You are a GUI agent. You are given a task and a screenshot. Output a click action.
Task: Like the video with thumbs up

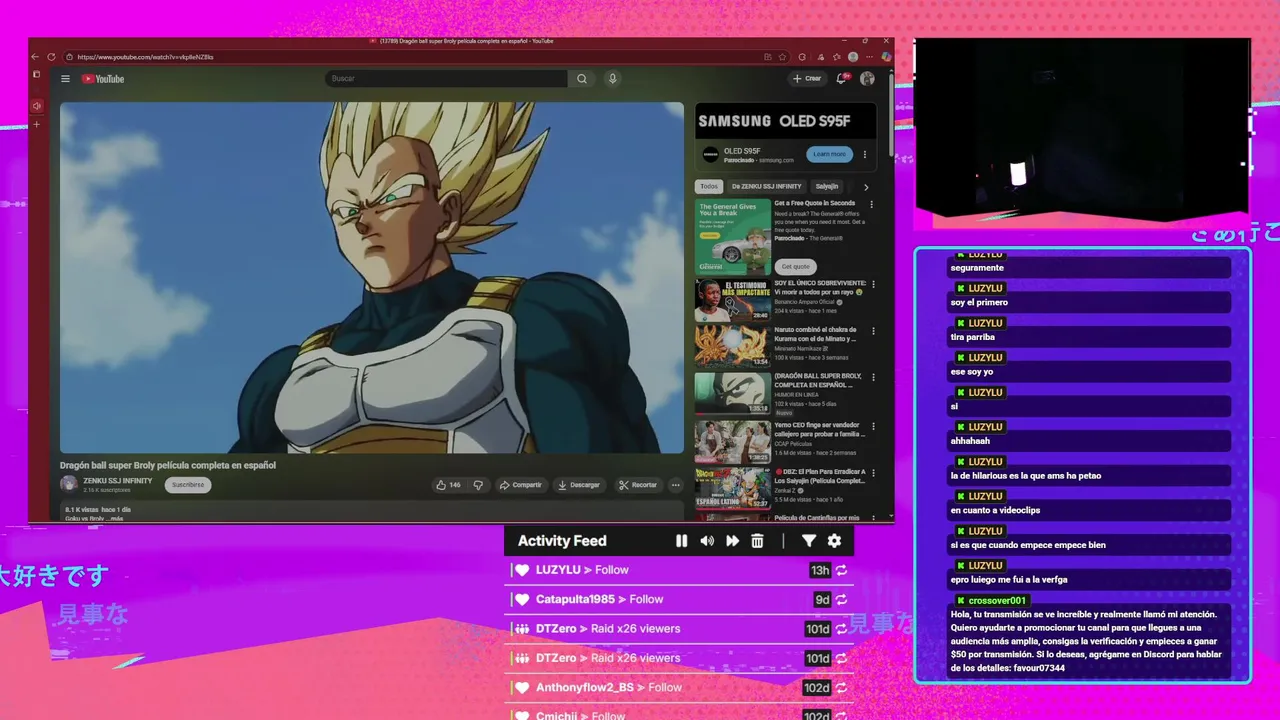tap(448, 485)
